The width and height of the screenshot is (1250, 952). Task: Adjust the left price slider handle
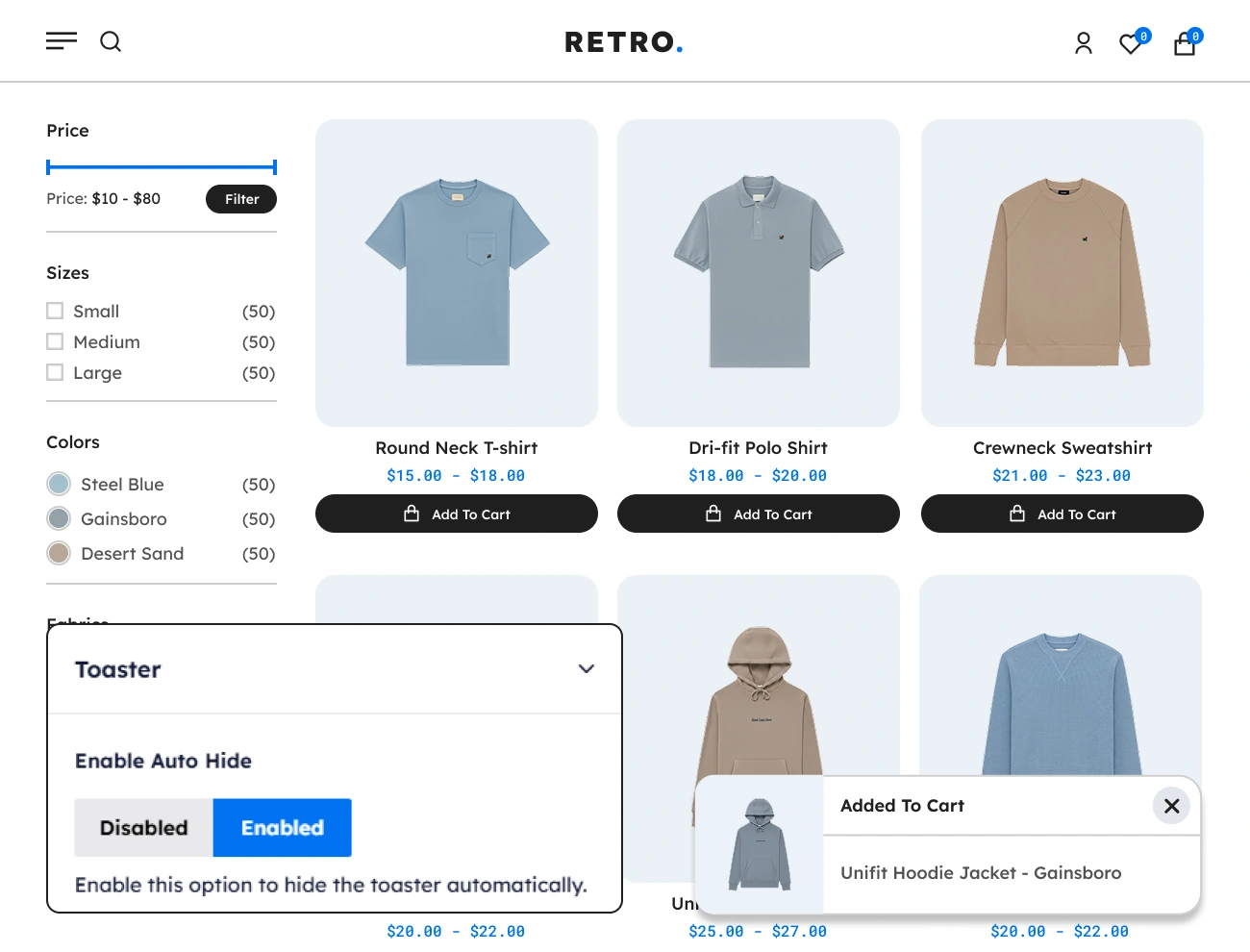coord(48,167)
